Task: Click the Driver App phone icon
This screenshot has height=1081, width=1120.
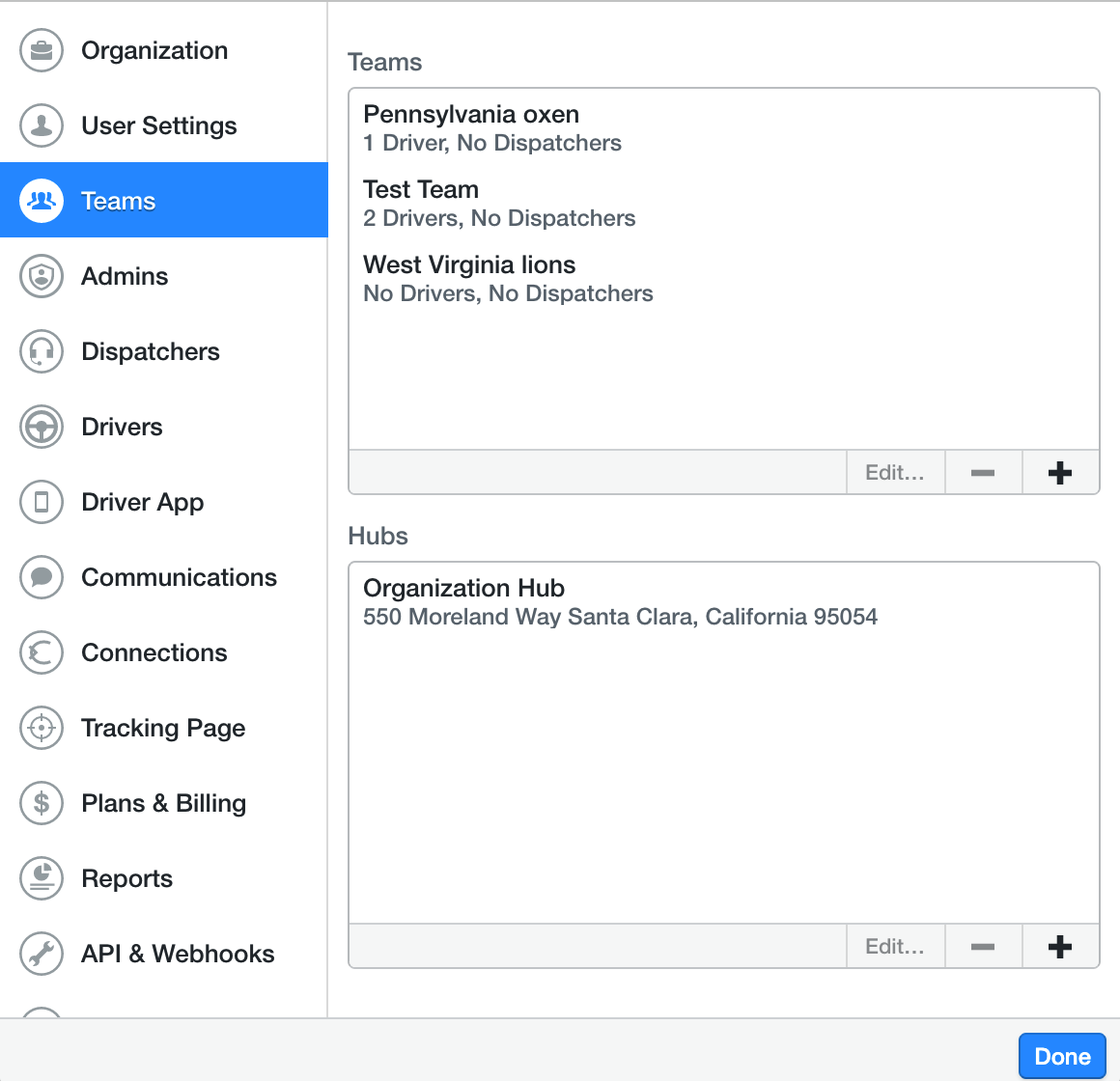Action: pos(42,502)
